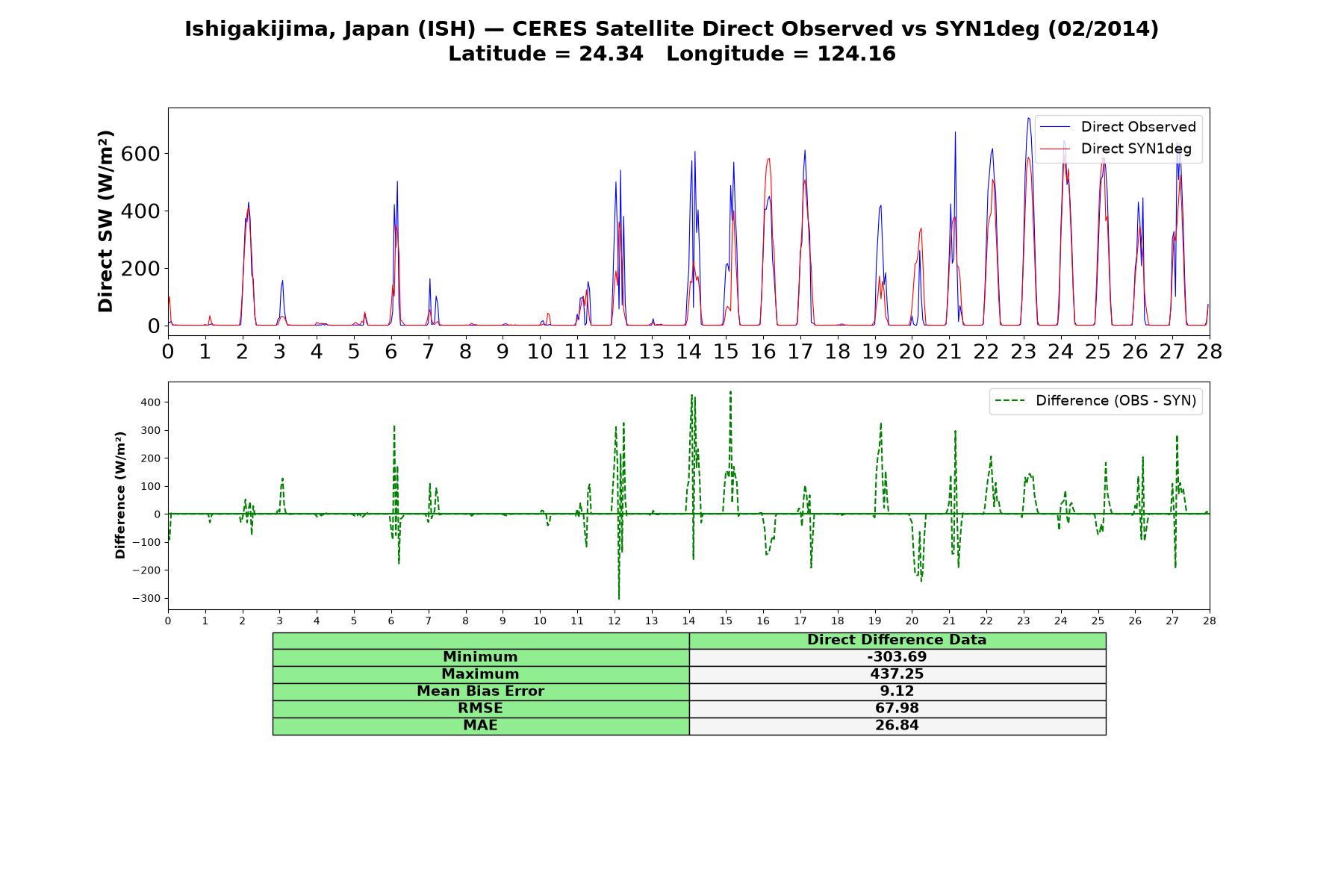Select the blue line sample in legend
The width and height of the screenshot is (1344, 896).
point(1054,127)
